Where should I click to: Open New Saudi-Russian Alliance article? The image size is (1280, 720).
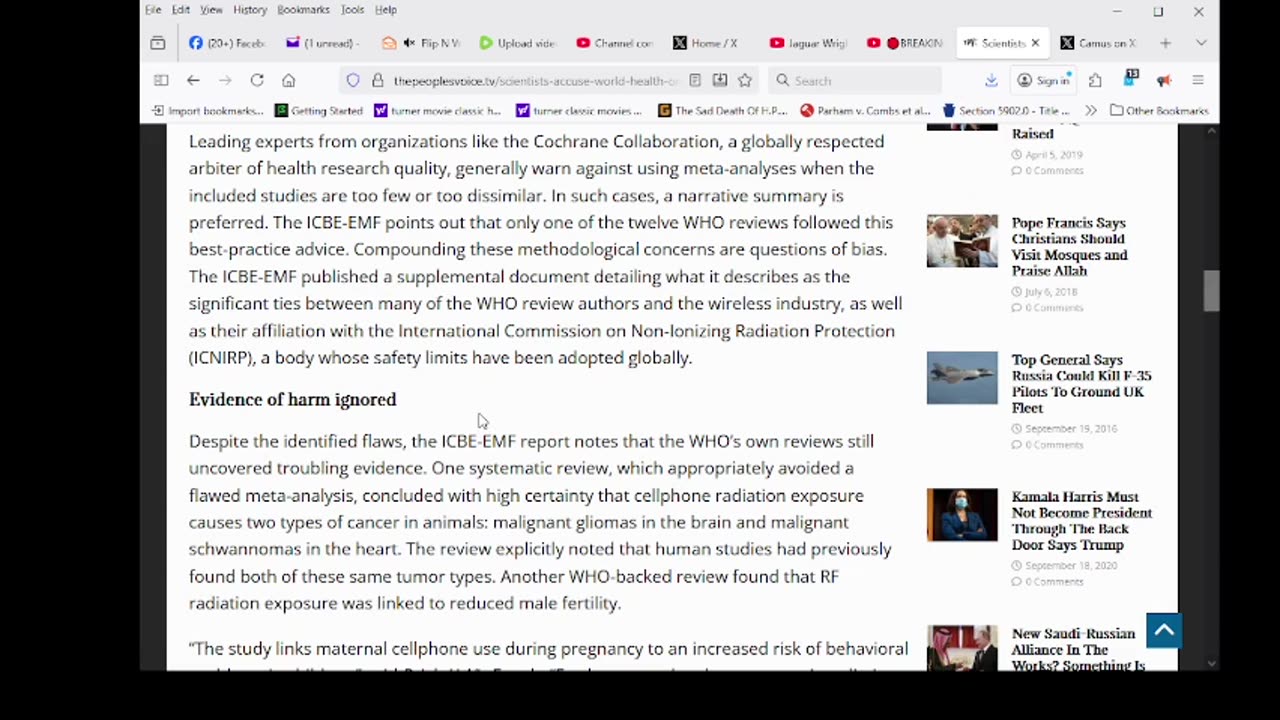coord(1078,649)
